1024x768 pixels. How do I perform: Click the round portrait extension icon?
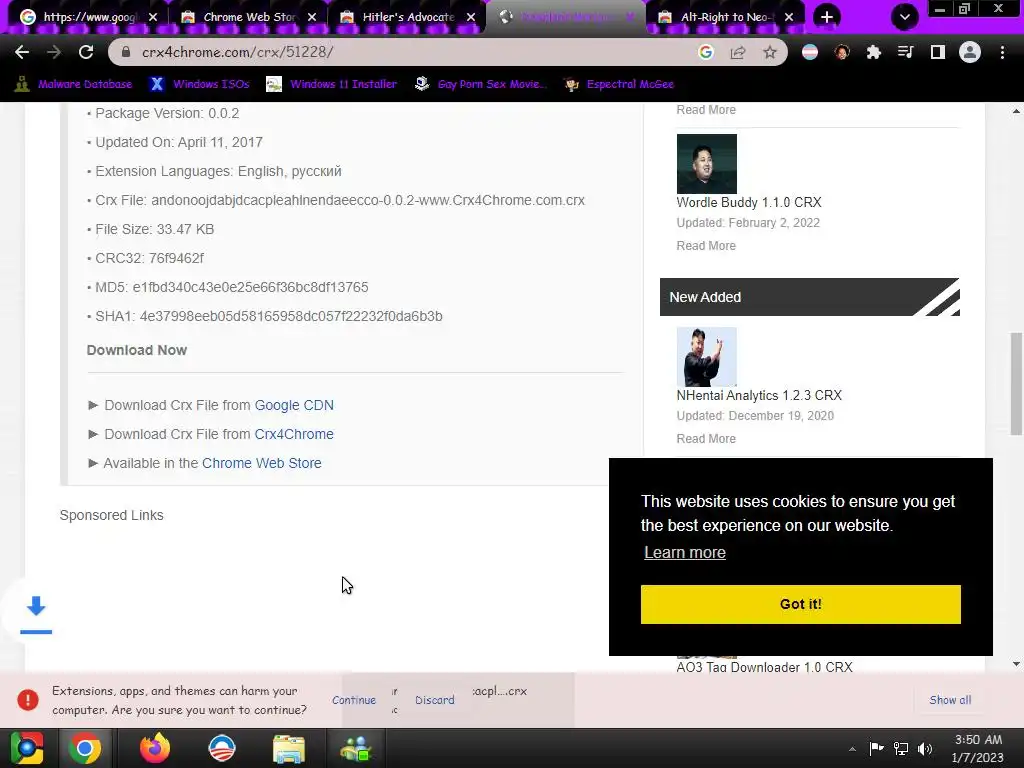pyautogui.click(x=842, y=52)
